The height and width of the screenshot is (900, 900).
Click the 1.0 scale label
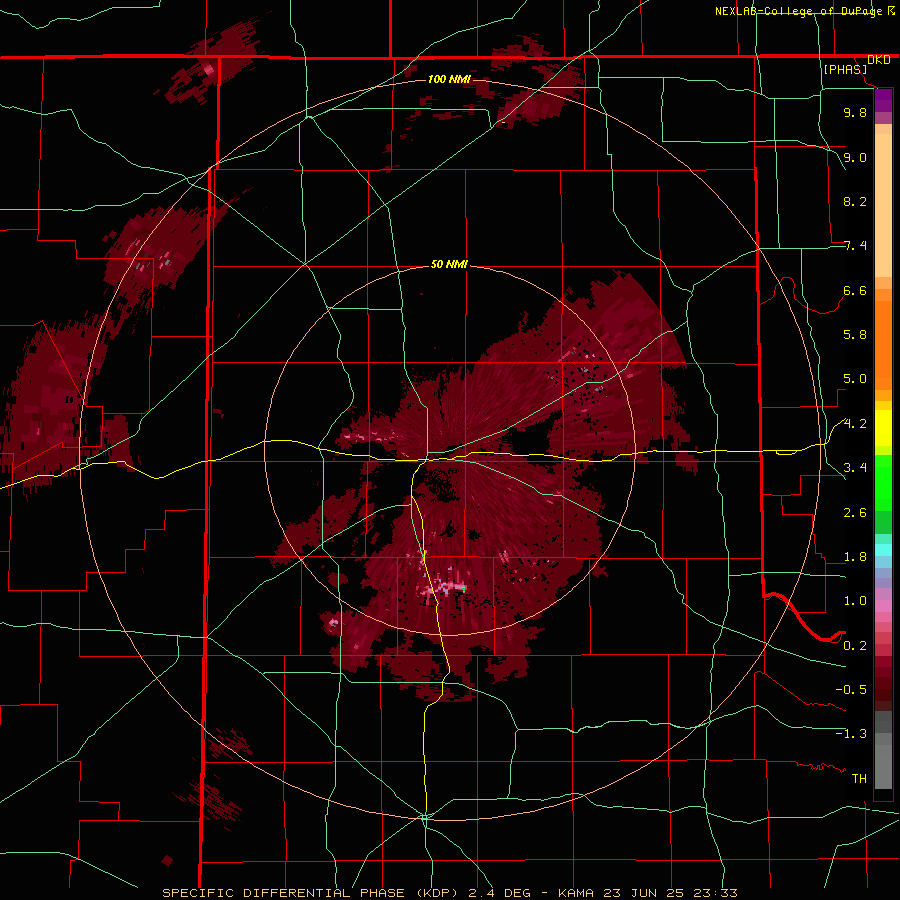855,601
